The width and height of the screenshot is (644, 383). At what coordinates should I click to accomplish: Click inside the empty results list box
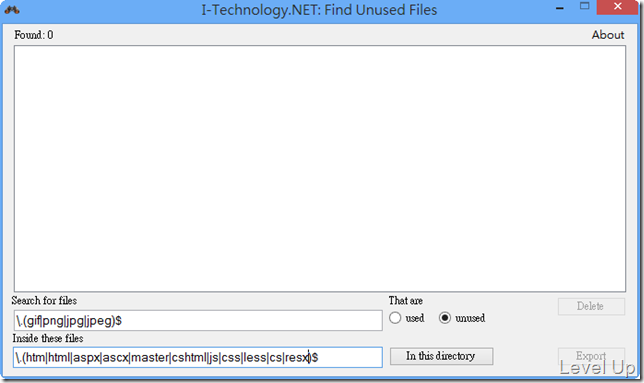pyautogui.click(x=320, y=169)
